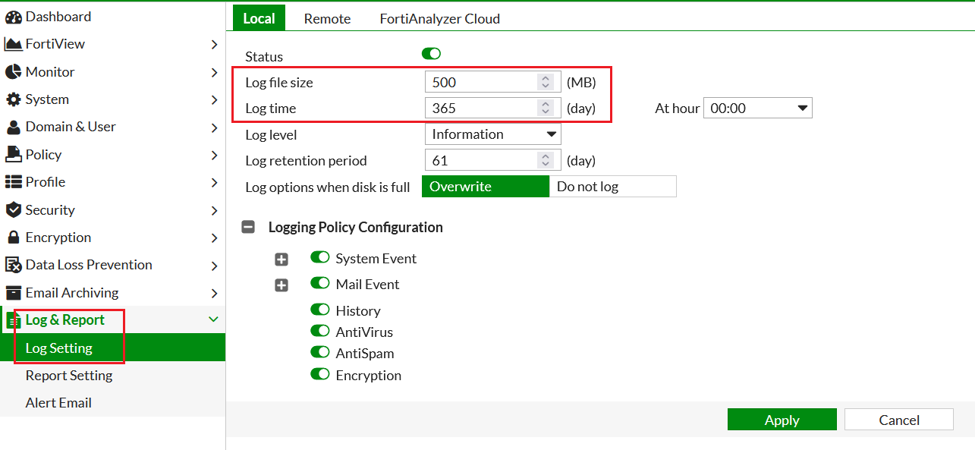Click the Dashboard gauge icon
The width and height of the screenshot is (975, 450).
(x=13, y=17)
